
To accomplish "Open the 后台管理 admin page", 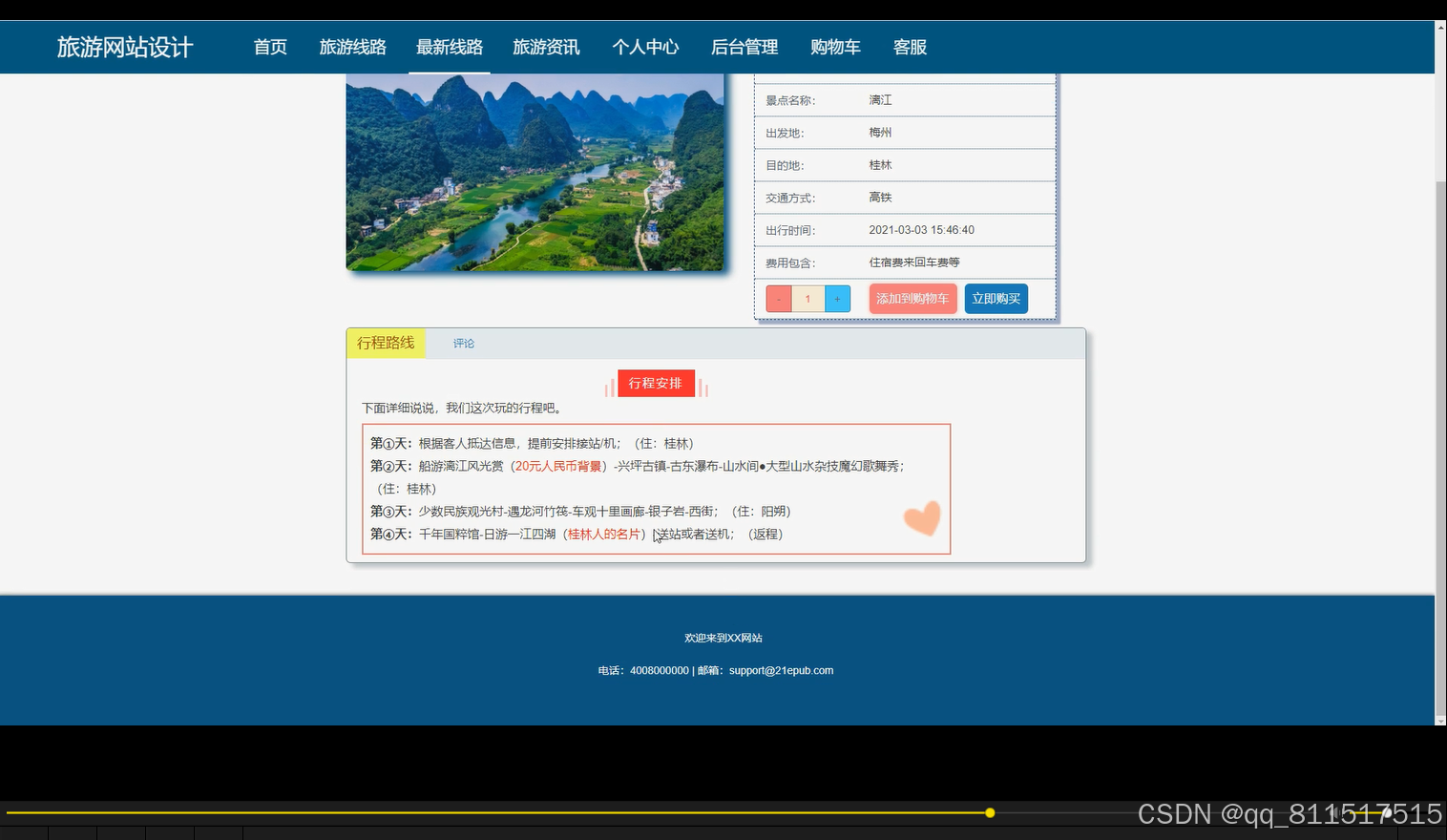I will tap(744, 46).
